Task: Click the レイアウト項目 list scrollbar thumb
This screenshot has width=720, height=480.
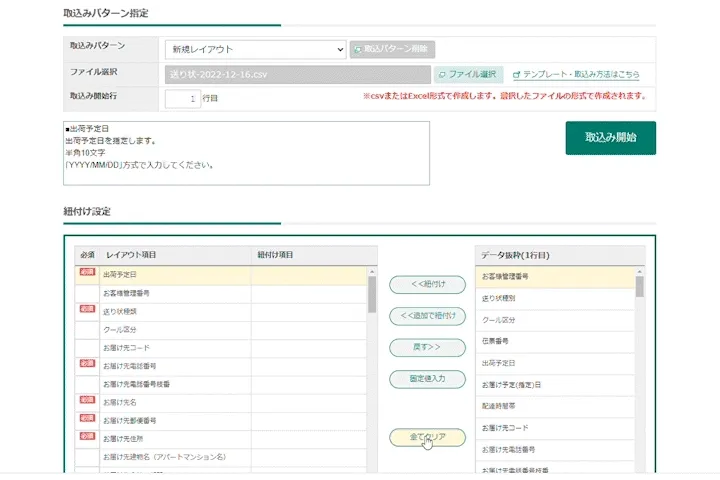Action: click(x=372, y=294)
